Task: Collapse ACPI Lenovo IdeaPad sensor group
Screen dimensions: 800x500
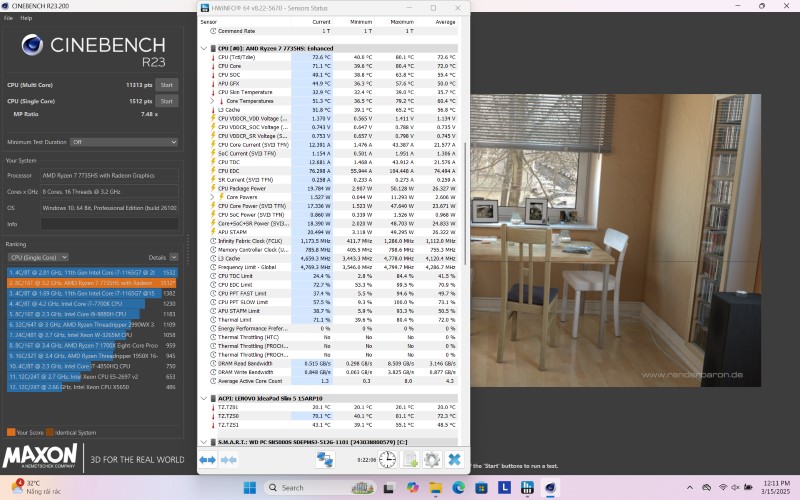Action: click(x=204, y=398)
